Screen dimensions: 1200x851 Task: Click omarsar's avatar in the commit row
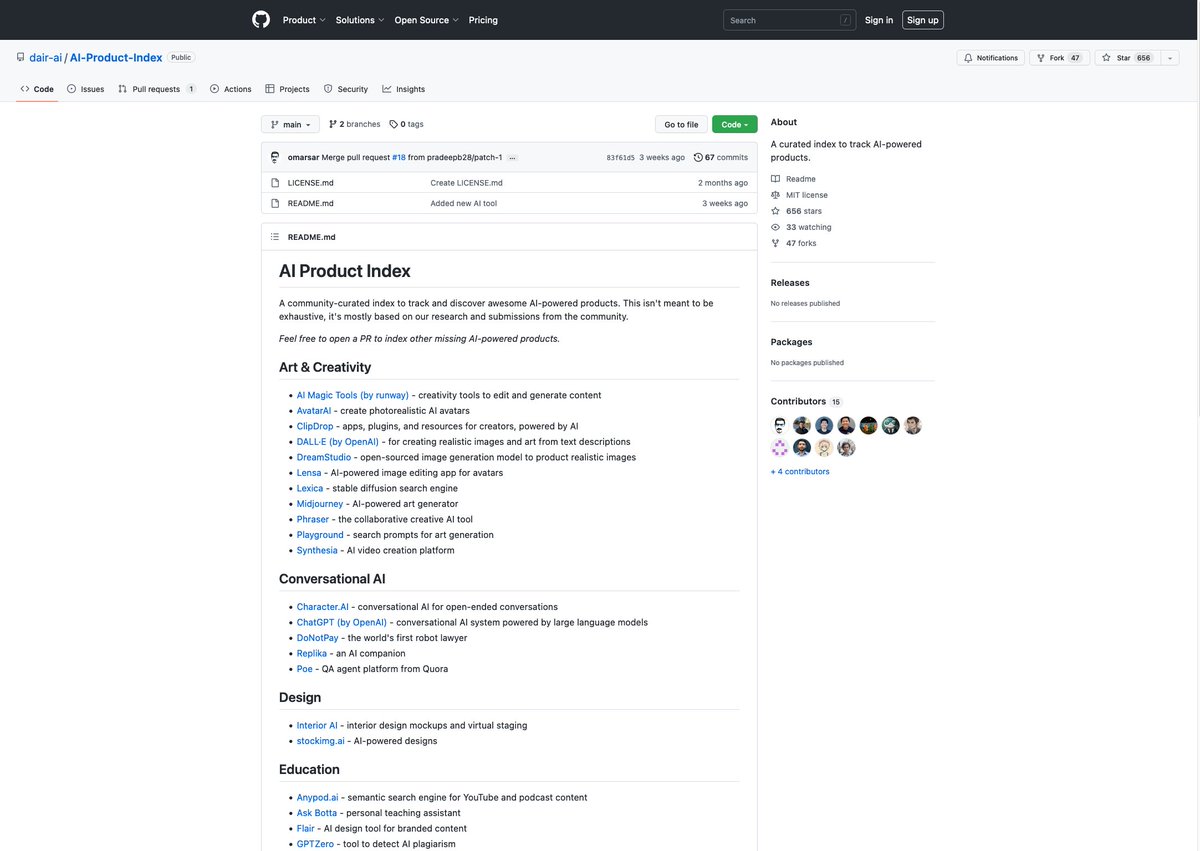coord(275,157)
